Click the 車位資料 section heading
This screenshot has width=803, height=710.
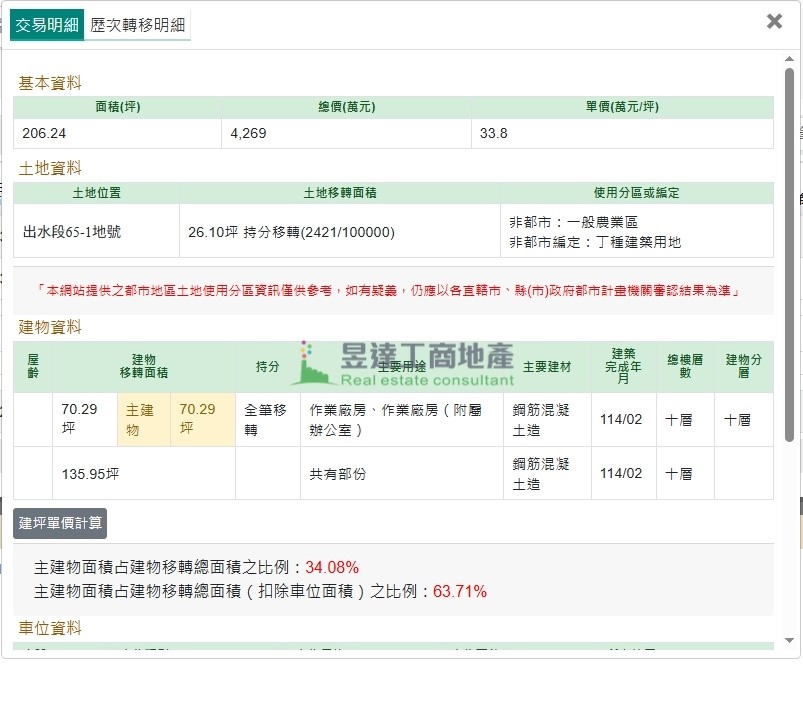[50, 628]
